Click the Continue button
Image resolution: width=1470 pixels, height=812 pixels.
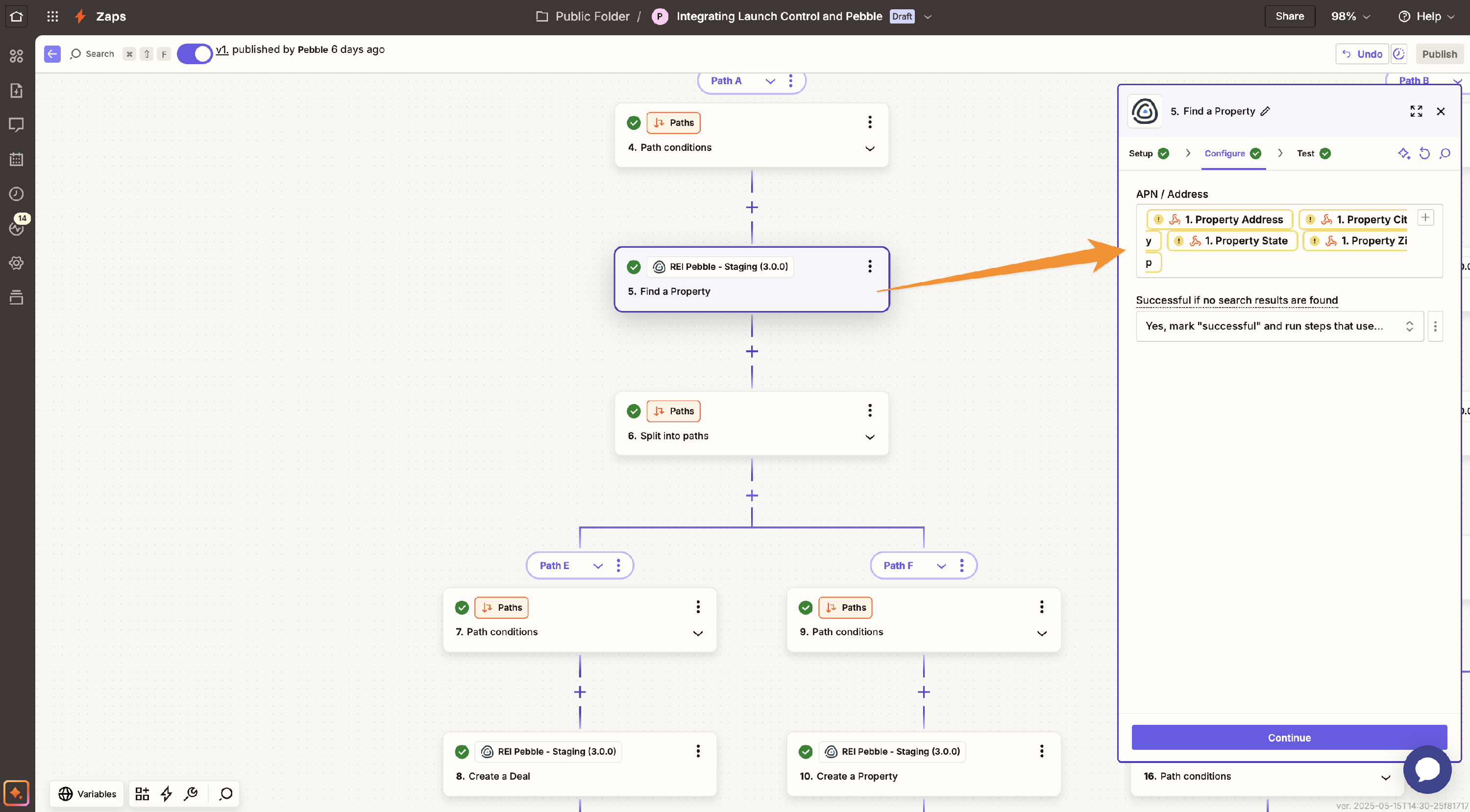(x=1289, y=737)
